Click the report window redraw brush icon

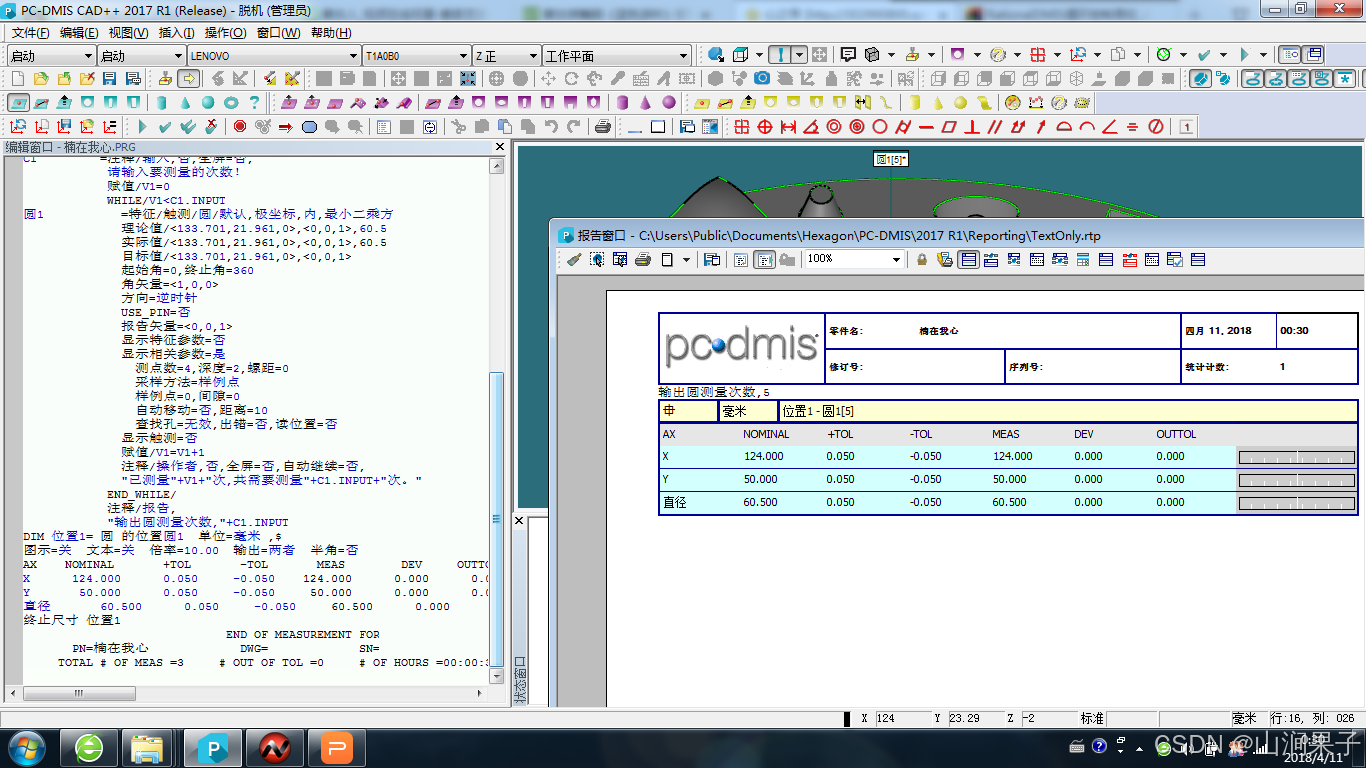(573, 259)
